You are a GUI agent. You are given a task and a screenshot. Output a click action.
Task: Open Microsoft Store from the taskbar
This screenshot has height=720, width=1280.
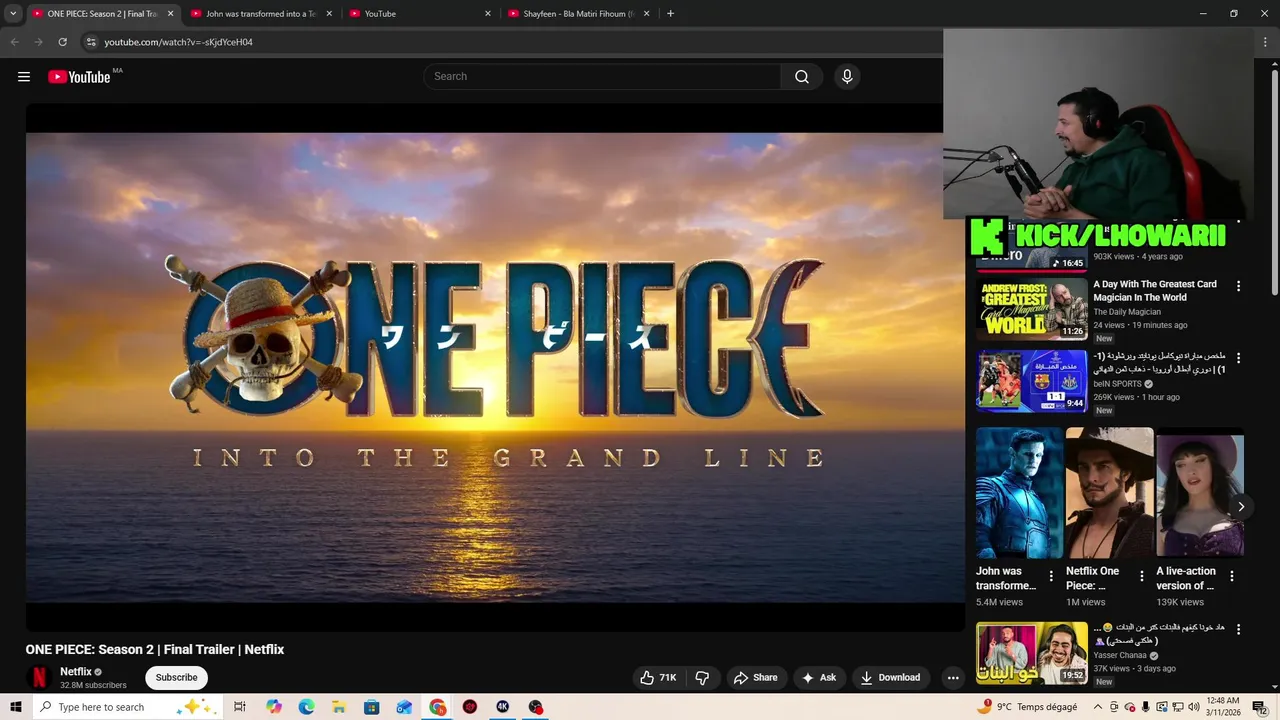372,707
